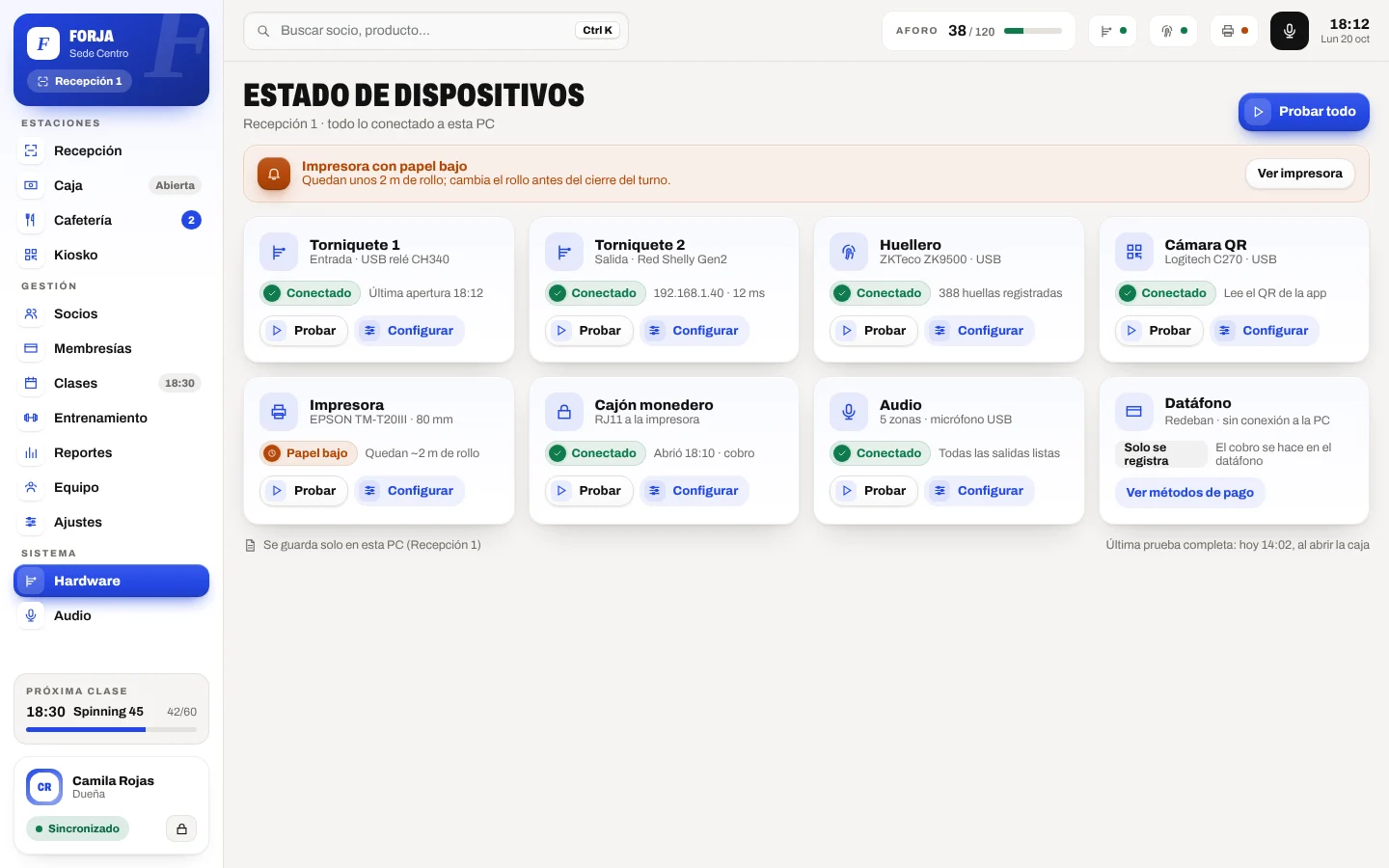The image size is (1389, 868).
Task: Click the Cajón monedero lock icon
Action: (564, 413)
